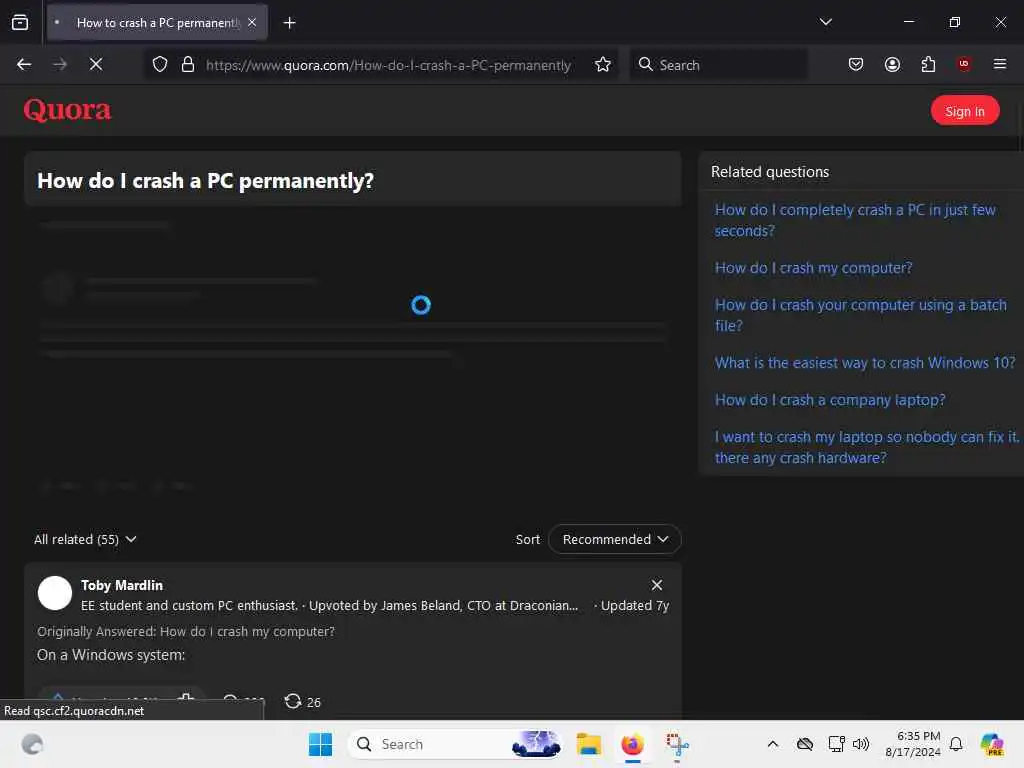The height and width of the screenshot is (768, 1024).
Task: Click the Related questions heading
Action: click(x=770, y=172)
